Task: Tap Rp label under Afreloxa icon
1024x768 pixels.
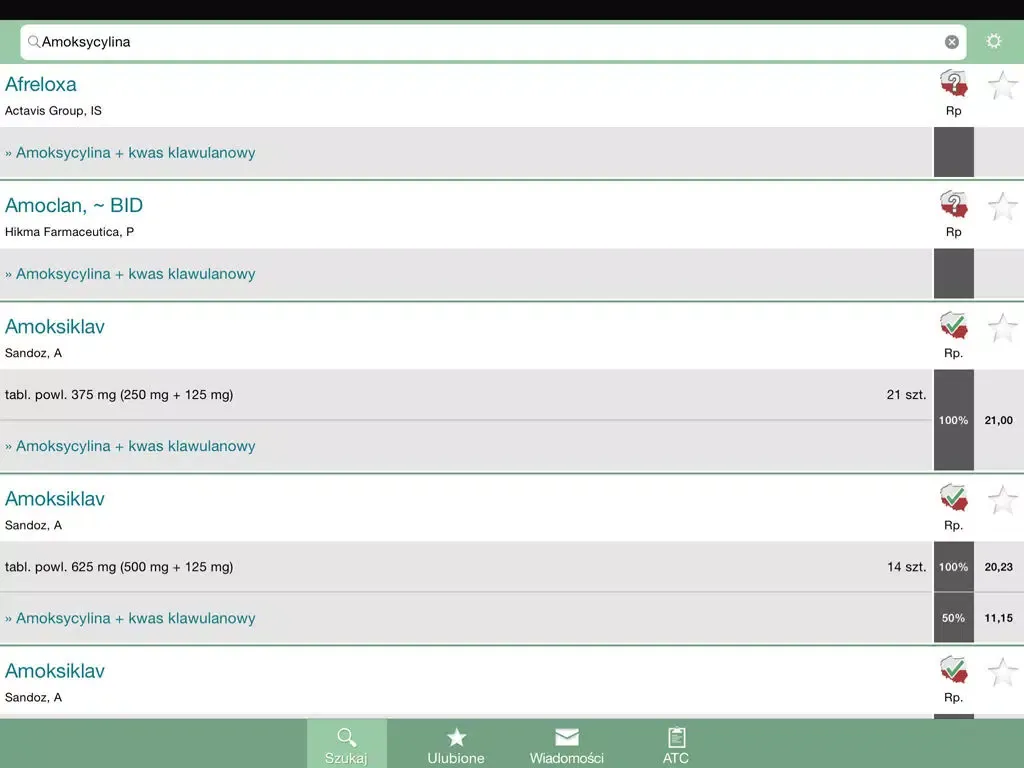Action: (953, 111)
